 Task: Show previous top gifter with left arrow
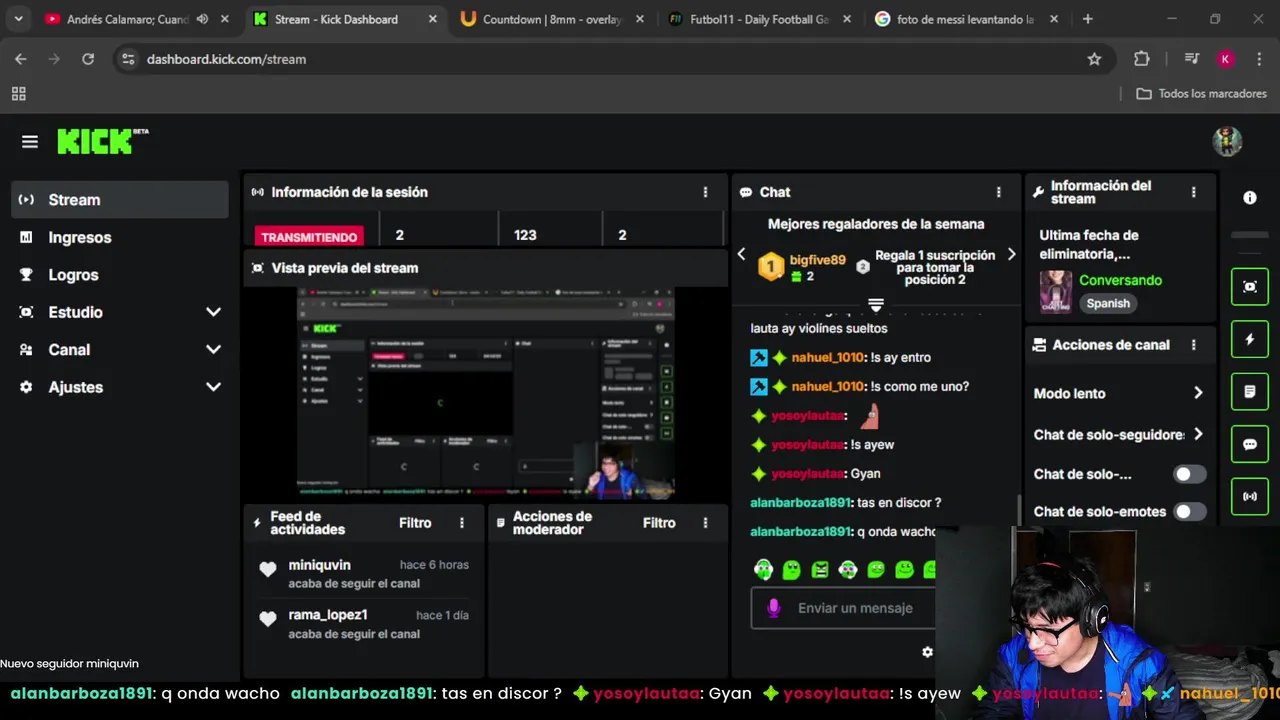[x=741, y=254]
